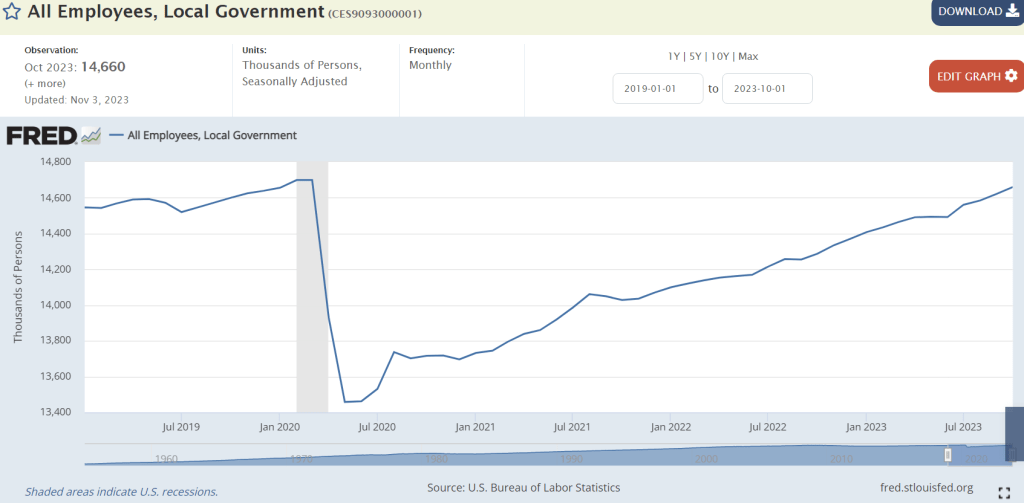The height and width of the screenshot is (503, 1024).
Task: Click the shaded 2020 recession bar
Action: pos(312,300)
